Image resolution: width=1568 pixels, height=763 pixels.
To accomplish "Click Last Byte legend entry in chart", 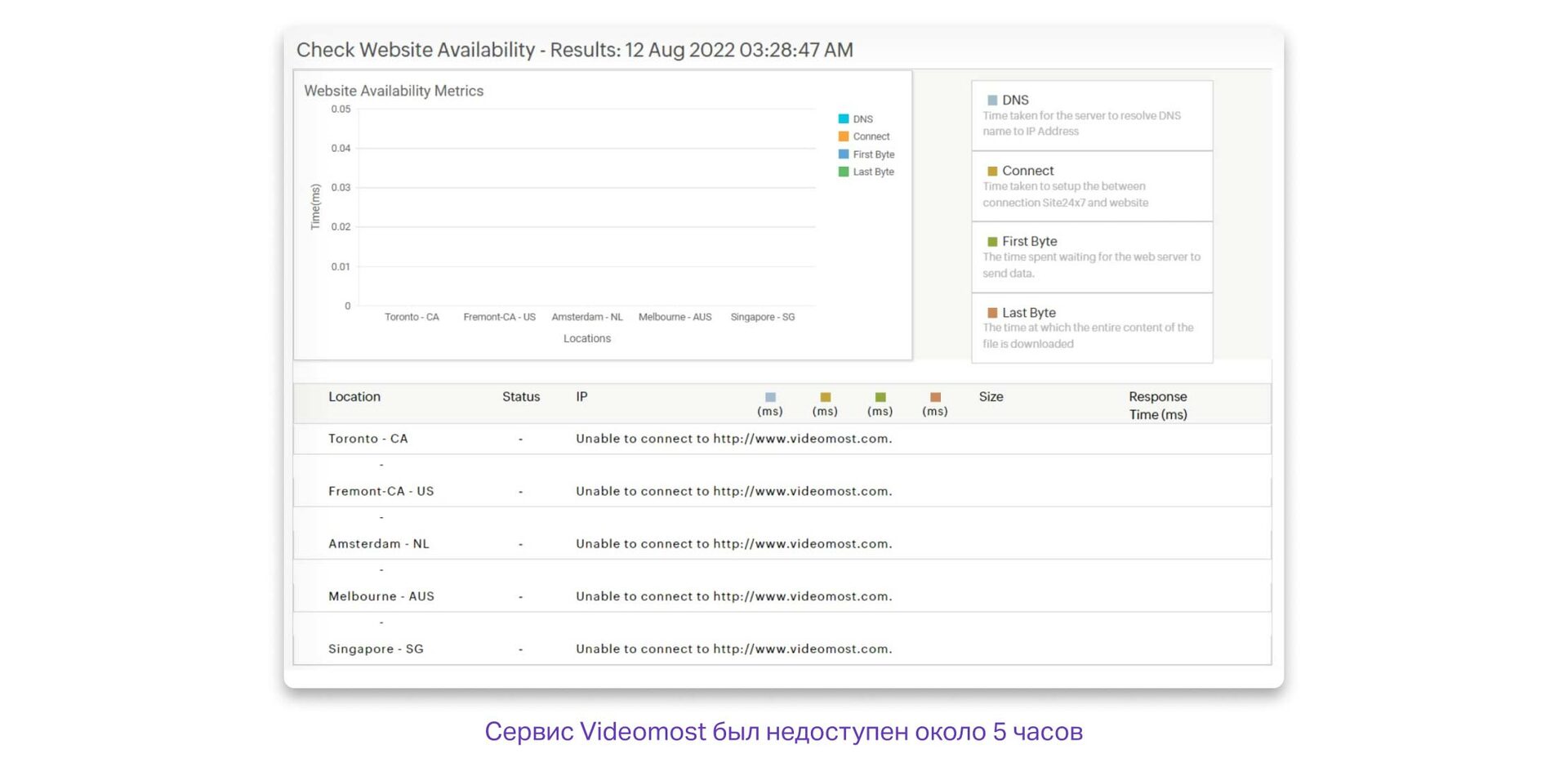I will pyautogui.click(x=866, y=172).
